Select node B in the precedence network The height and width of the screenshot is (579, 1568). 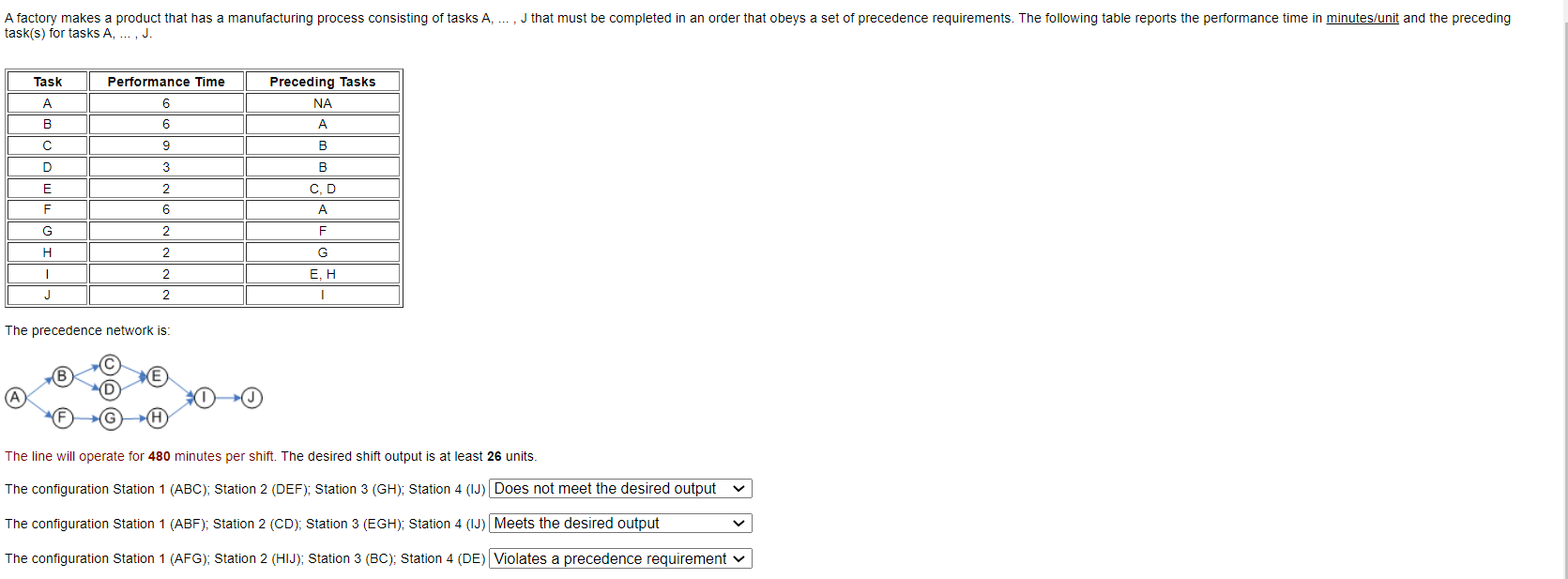point(62,376)
